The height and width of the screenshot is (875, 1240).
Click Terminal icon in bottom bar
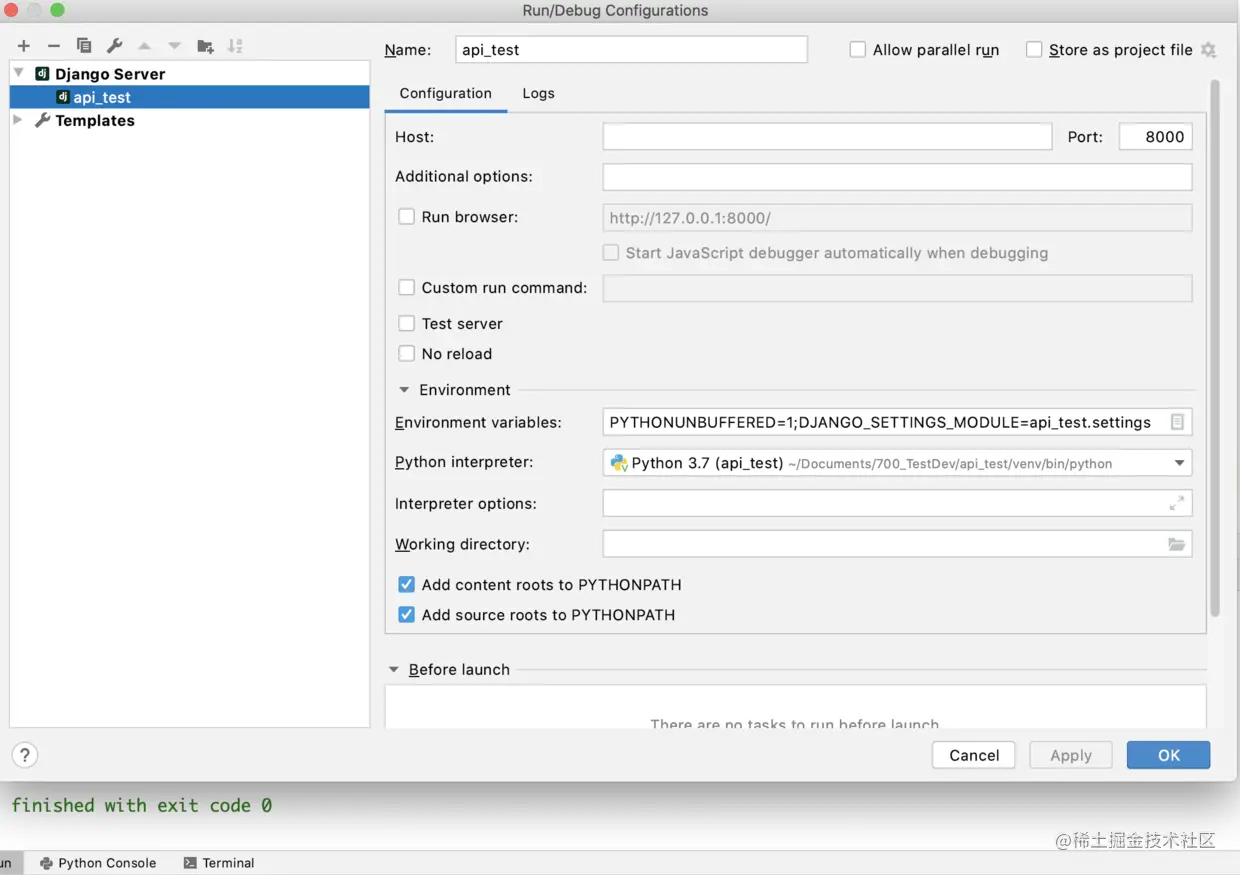190,863
